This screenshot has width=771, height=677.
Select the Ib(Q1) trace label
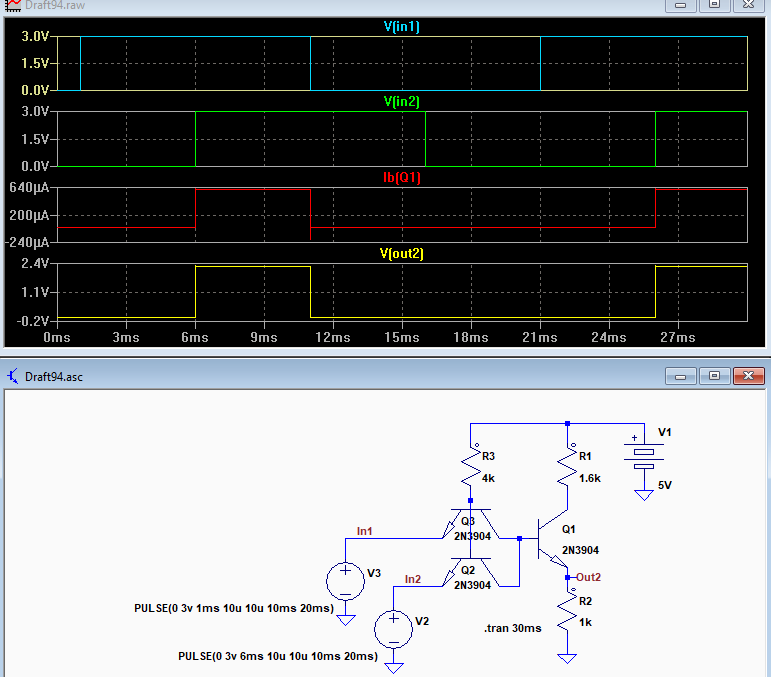(402, 177)
